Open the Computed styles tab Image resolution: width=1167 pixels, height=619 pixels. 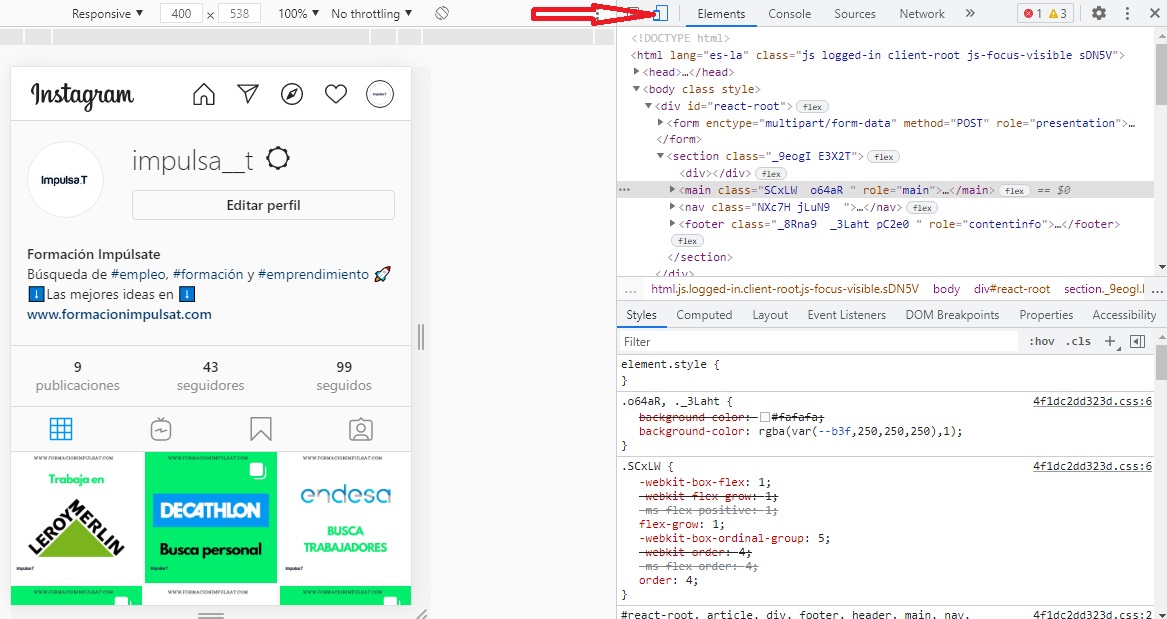704,315
